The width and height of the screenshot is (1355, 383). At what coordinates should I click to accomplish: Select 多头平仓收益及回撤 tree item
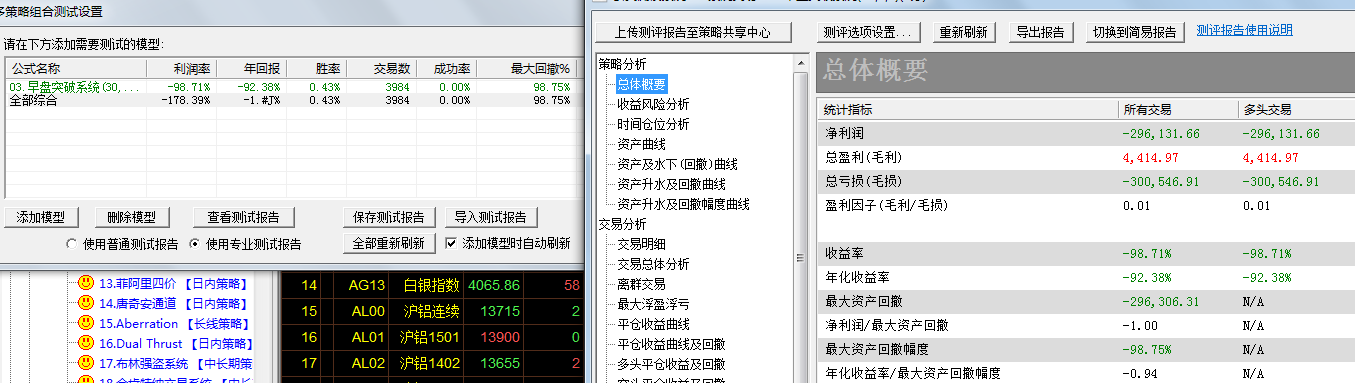(671, 364)
